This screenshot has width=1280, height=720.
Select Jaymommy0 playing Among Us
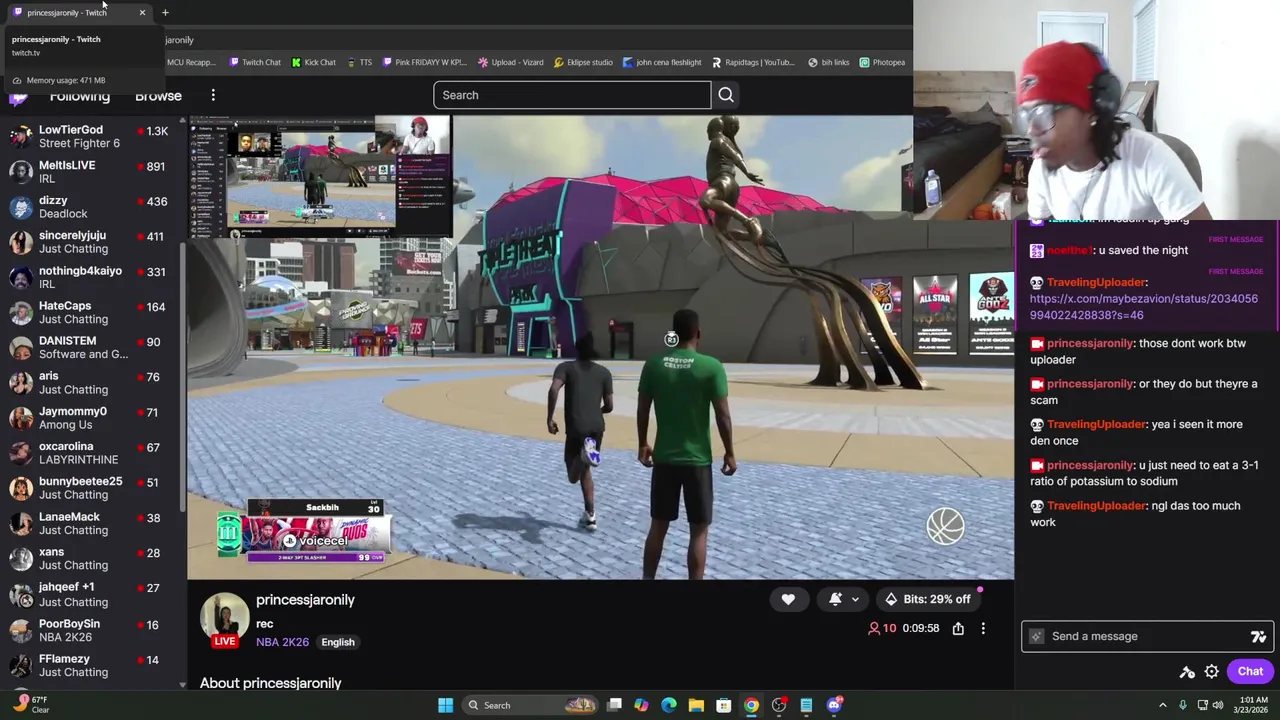[x=92, y=418]
